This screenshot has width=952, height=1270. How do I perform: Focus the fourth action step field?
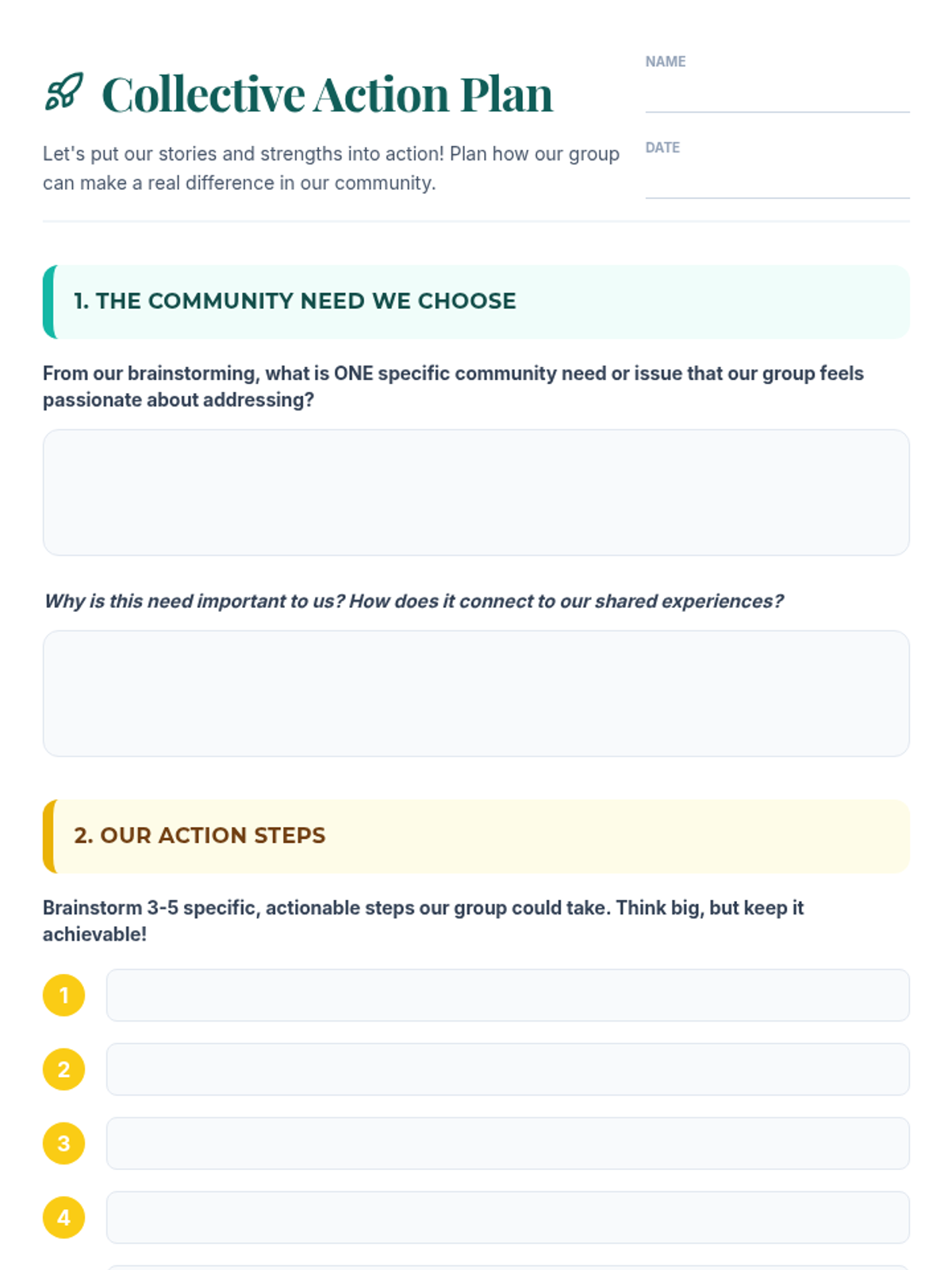(x=508, y=1217)
